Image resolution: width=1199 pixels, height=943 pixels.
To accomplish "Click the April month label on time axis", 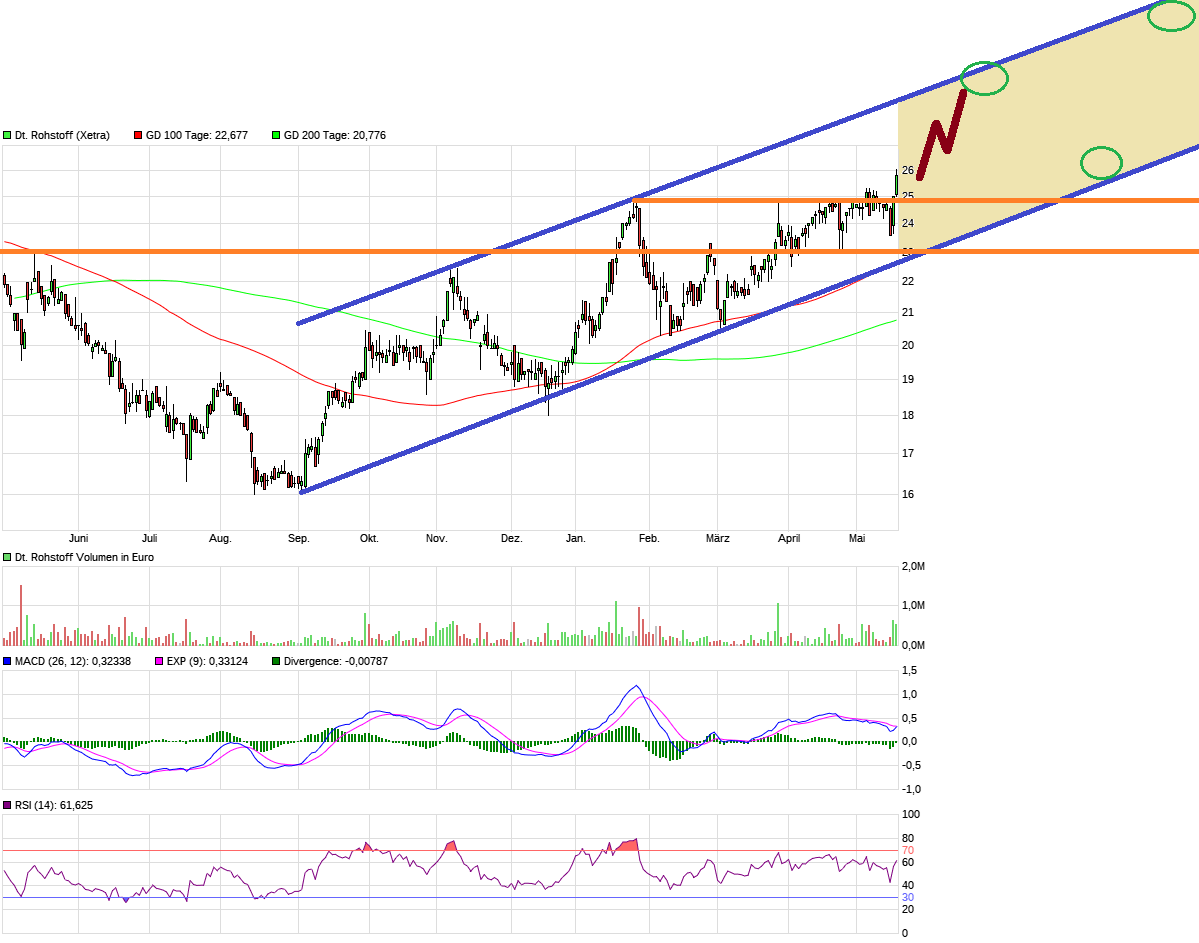I will pyautogui.click(x=789, y=538).
